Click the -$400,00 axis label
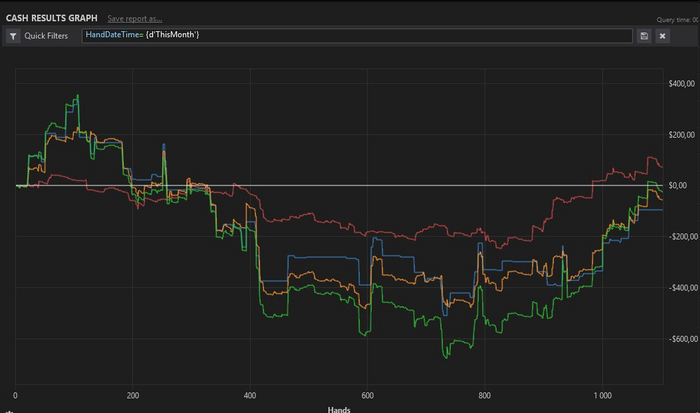Screen dimensions: 700x413 pyautogui.click(x=683, y=288)
